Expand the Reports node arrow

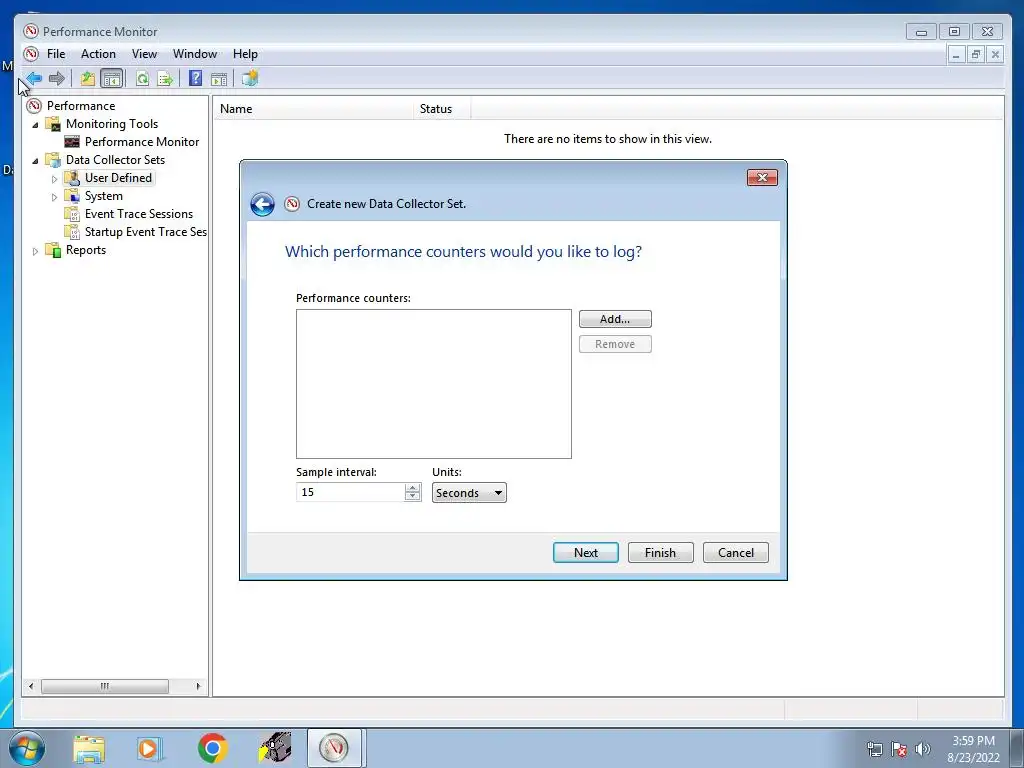pos(35,251)
